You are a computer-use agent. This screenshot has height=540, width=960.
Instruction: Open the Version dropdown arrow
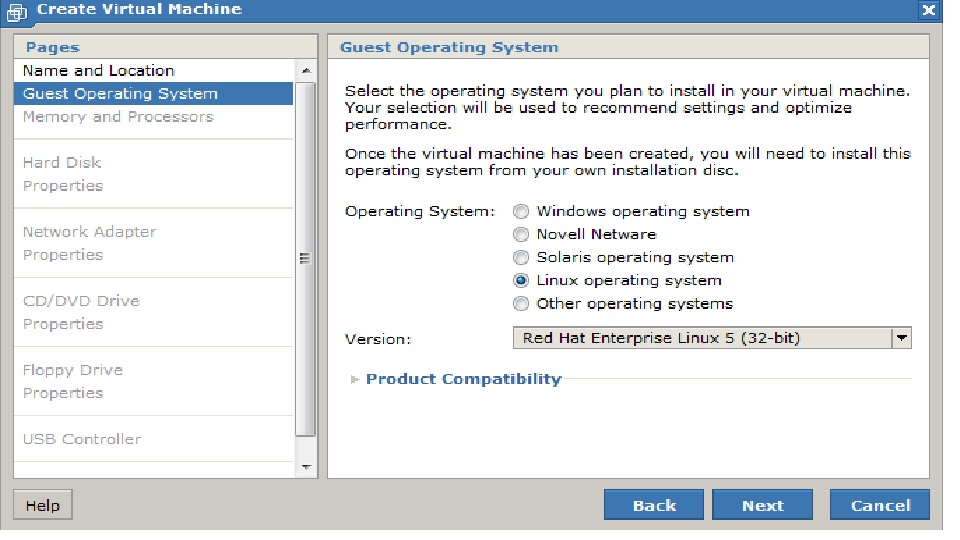pyautogui.click(x=902, y=338)
